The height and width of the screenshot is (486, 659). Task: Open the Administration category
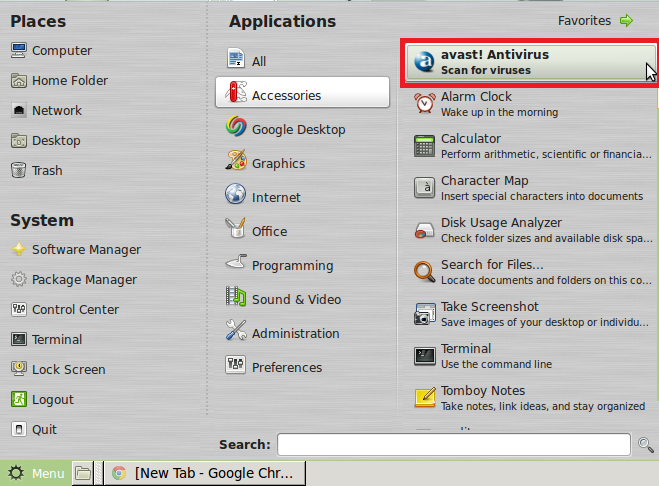click(282, 331)
